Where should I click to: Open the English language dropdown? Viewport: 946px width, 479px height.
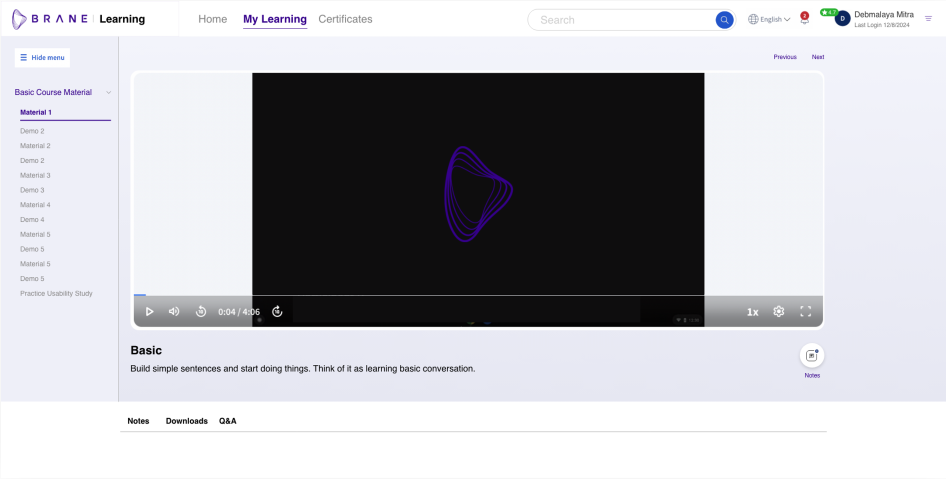(769, 19)
